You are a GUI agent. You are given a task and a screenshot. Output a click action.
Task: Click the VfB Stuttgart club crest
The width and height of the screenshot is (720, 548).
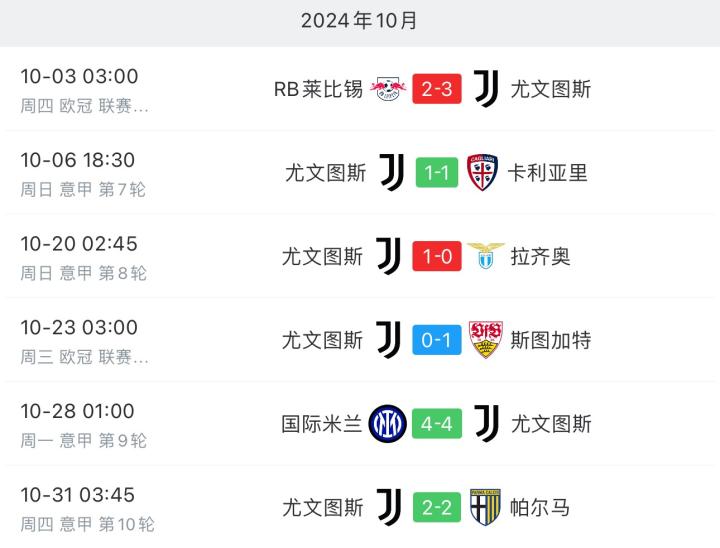(486, 340)
